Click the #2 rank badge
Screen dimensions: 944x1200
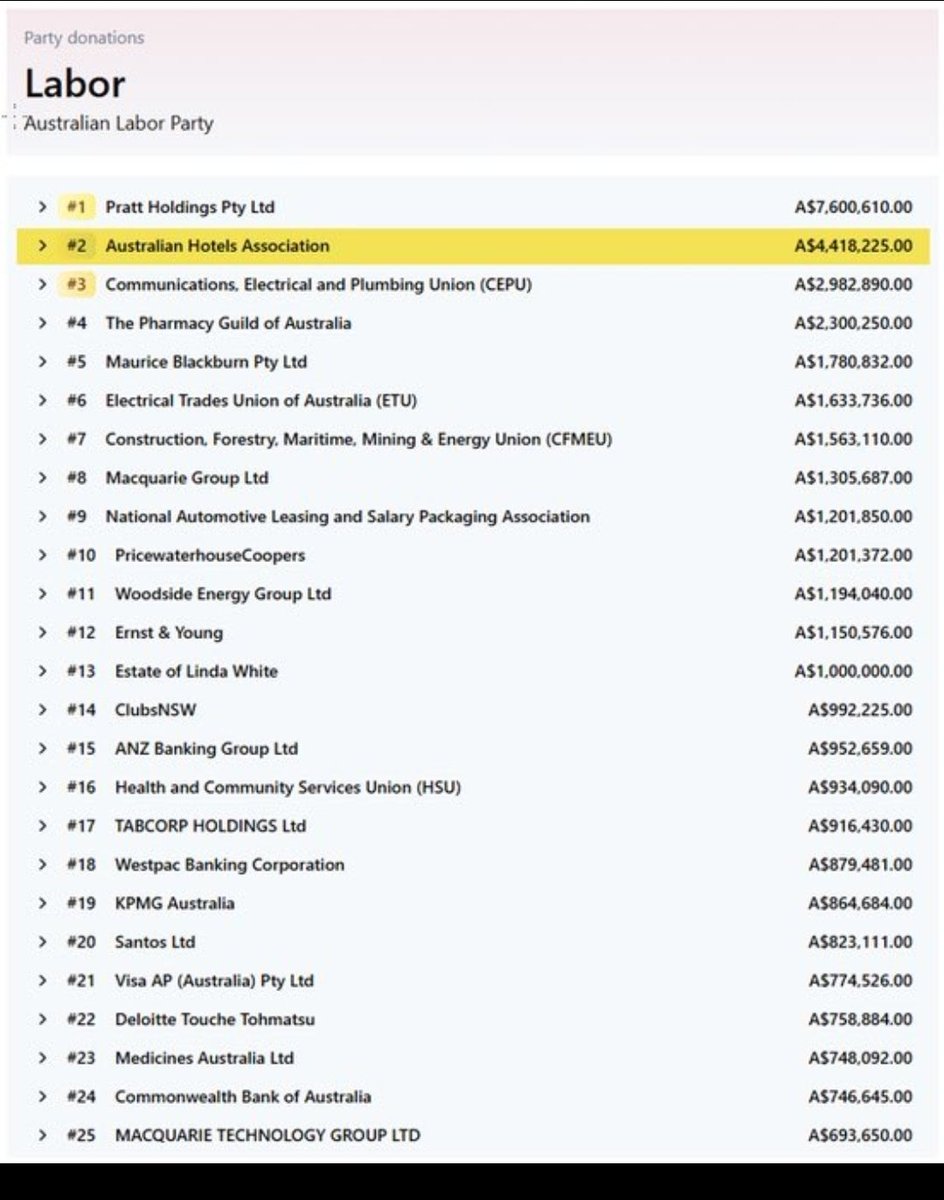pyautogui.click(x=77, y=246)
